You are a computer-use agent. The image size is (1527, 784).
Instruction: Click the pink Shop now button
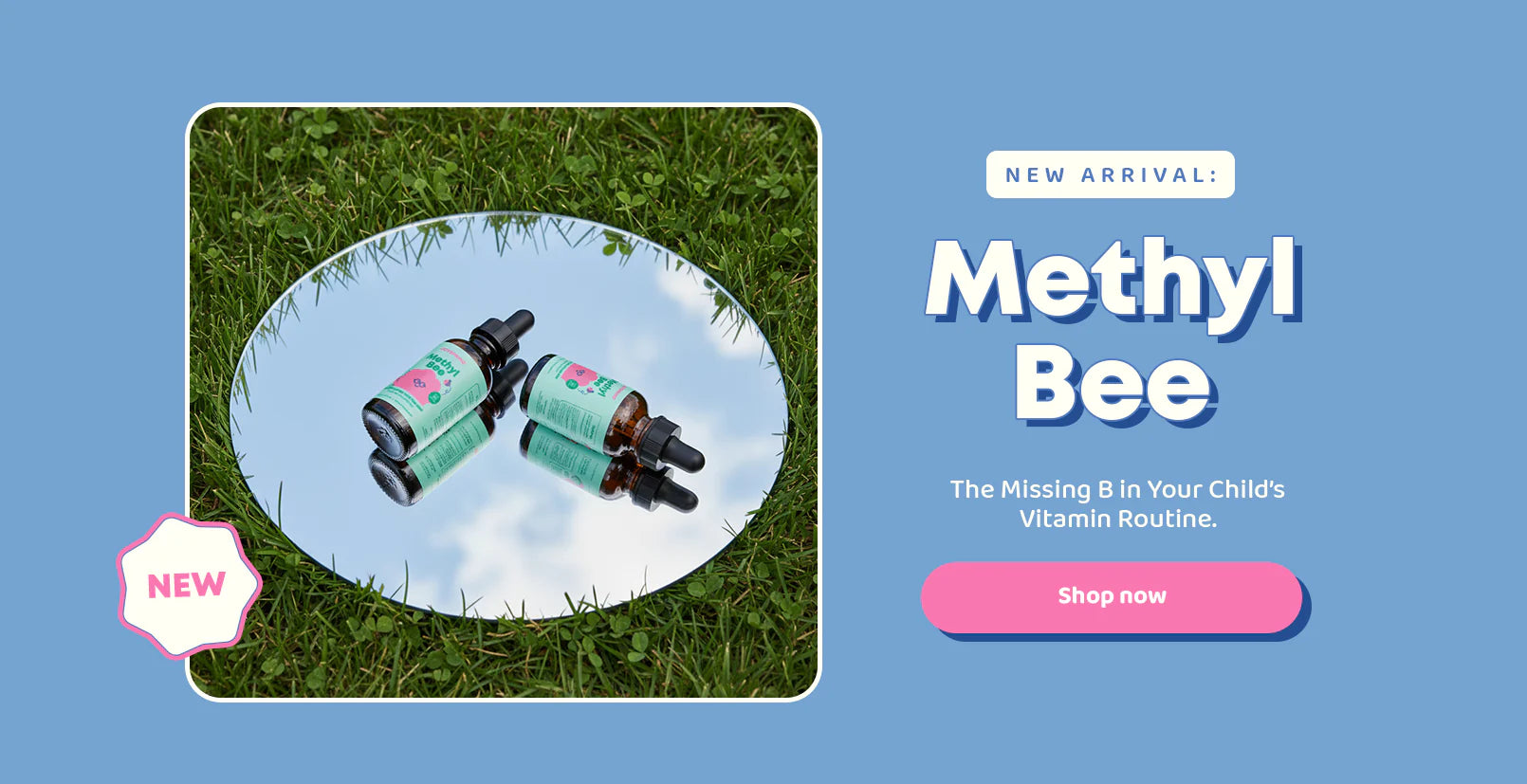coord(1112,596)
